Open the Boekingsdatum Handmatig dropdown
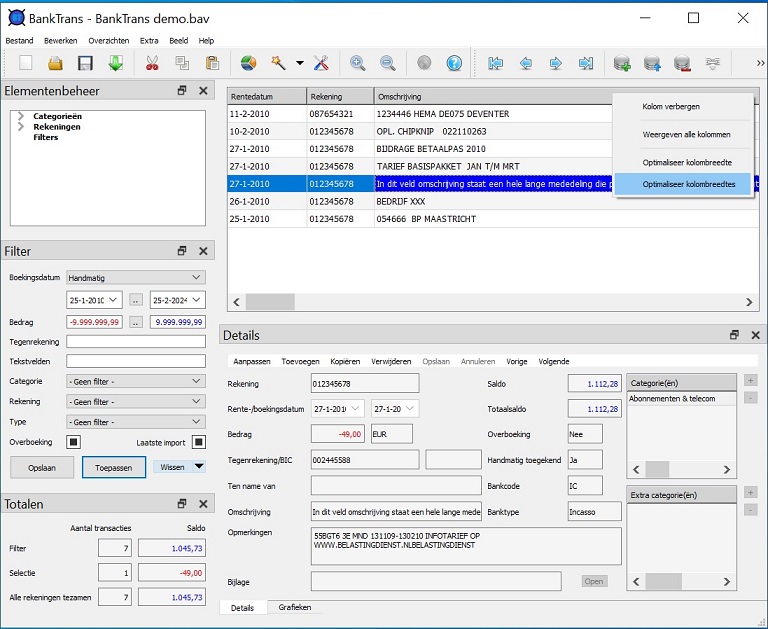The image size is (768, 629). coord(135,277)
